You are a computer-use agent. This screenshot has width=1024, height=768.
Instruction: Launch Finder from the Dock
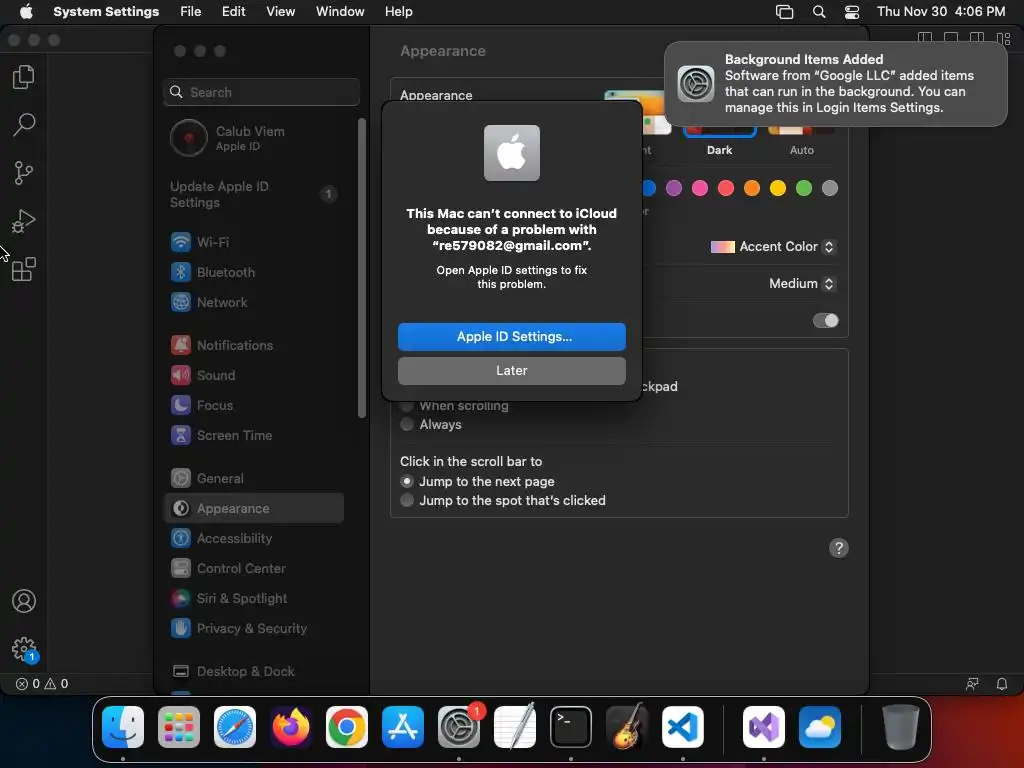tap(123, 727)
